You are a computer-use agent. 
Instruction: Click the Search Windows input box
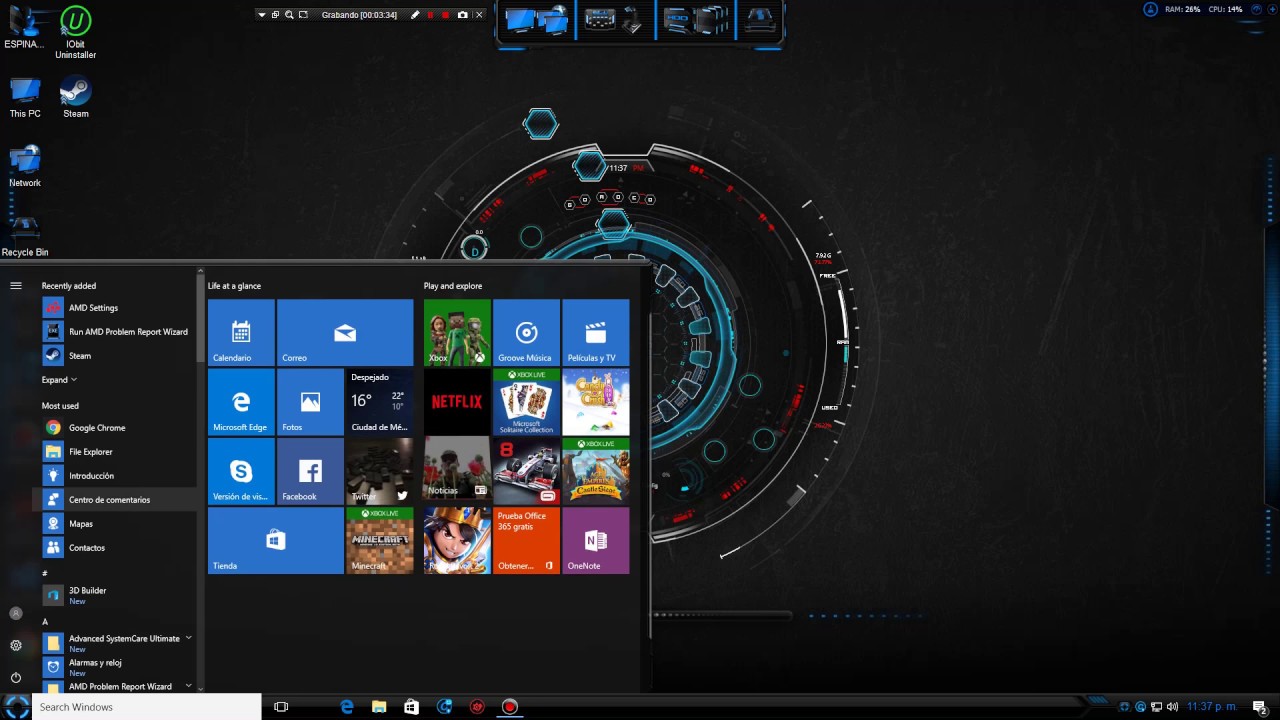[147, 707]
